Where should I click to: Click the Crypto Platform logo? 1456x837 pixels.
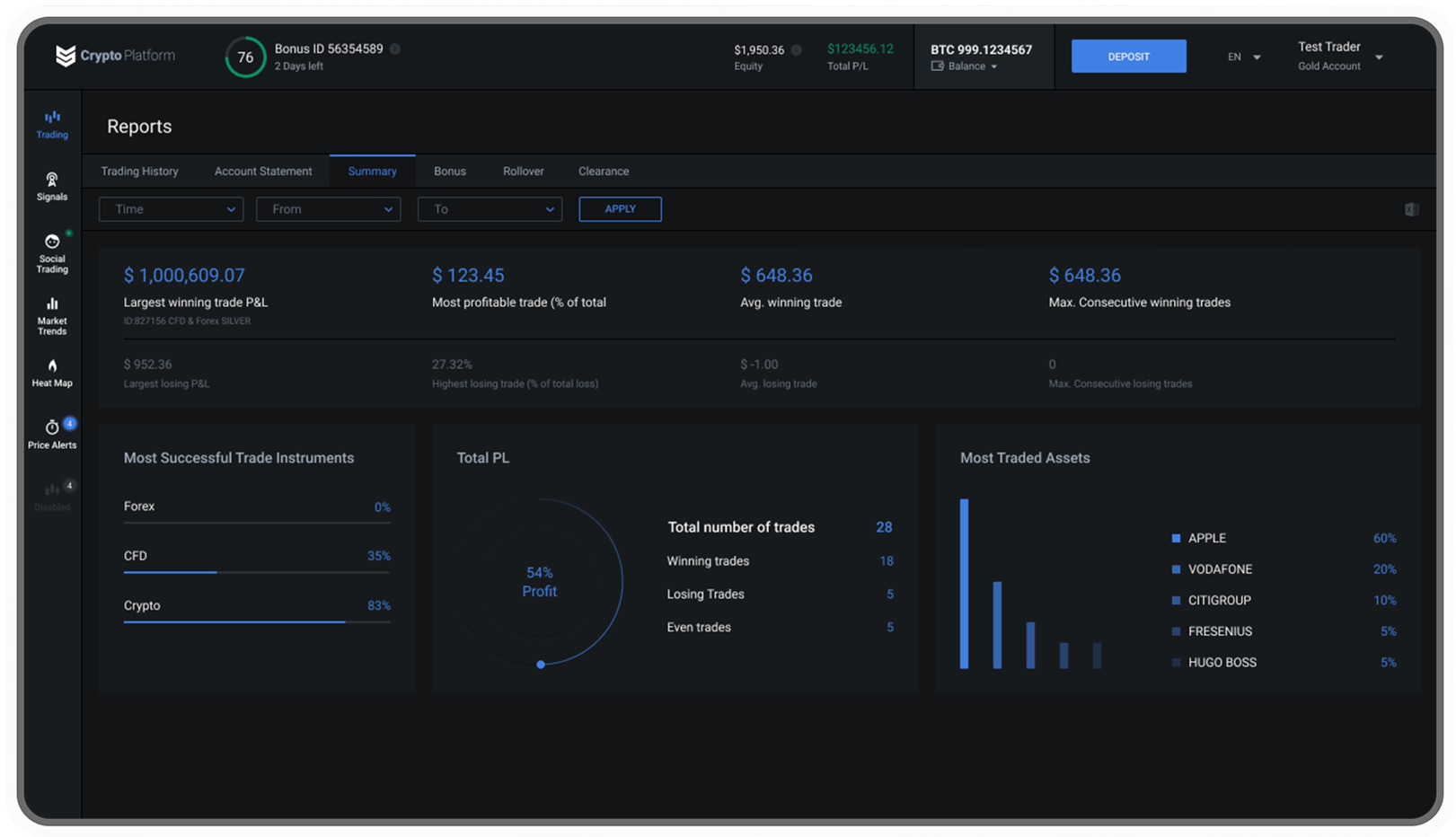115,56
